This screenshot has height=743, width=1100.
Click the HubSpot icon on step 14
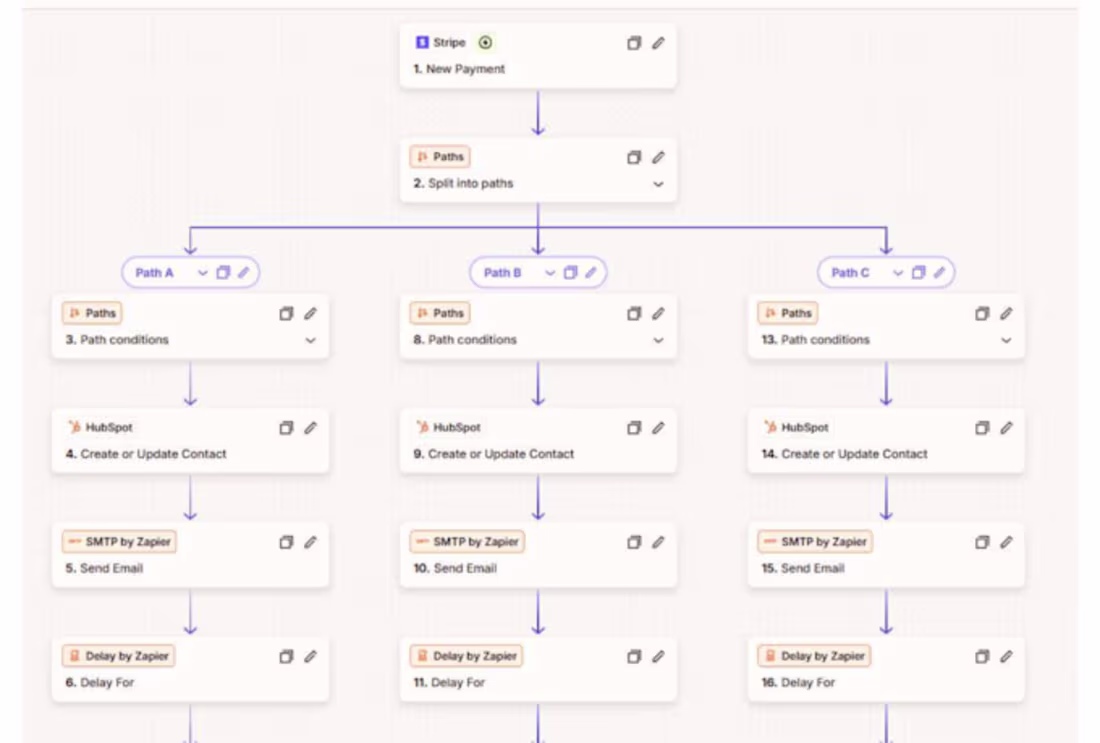(768, 427)
